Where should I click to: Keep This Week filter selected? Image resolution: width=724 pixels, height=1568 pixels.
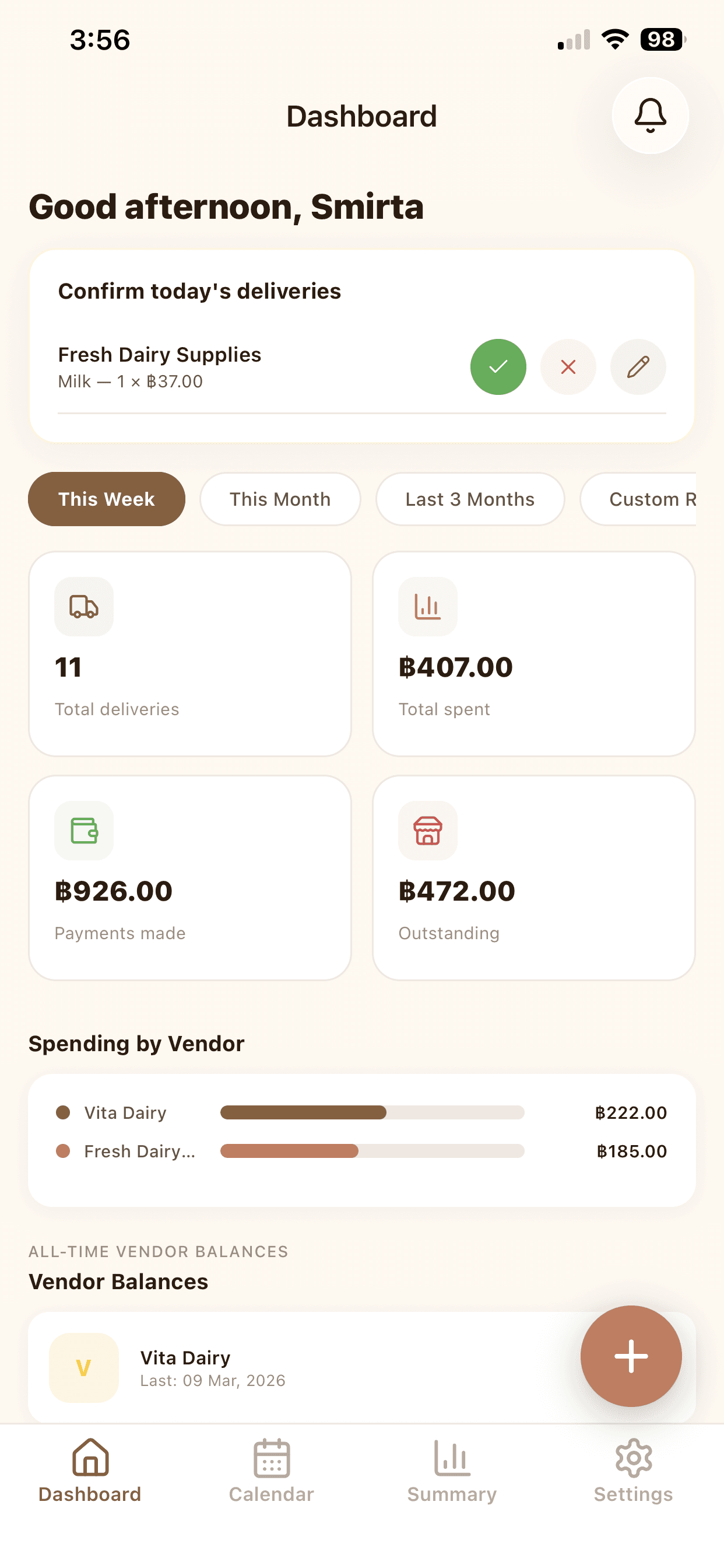pyautogui.click(x=106, y=499)
